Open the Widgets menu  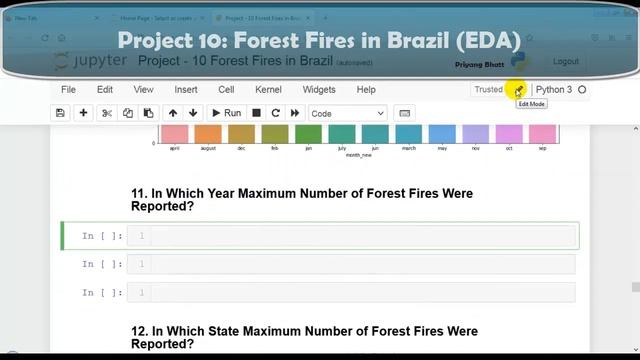319,89
